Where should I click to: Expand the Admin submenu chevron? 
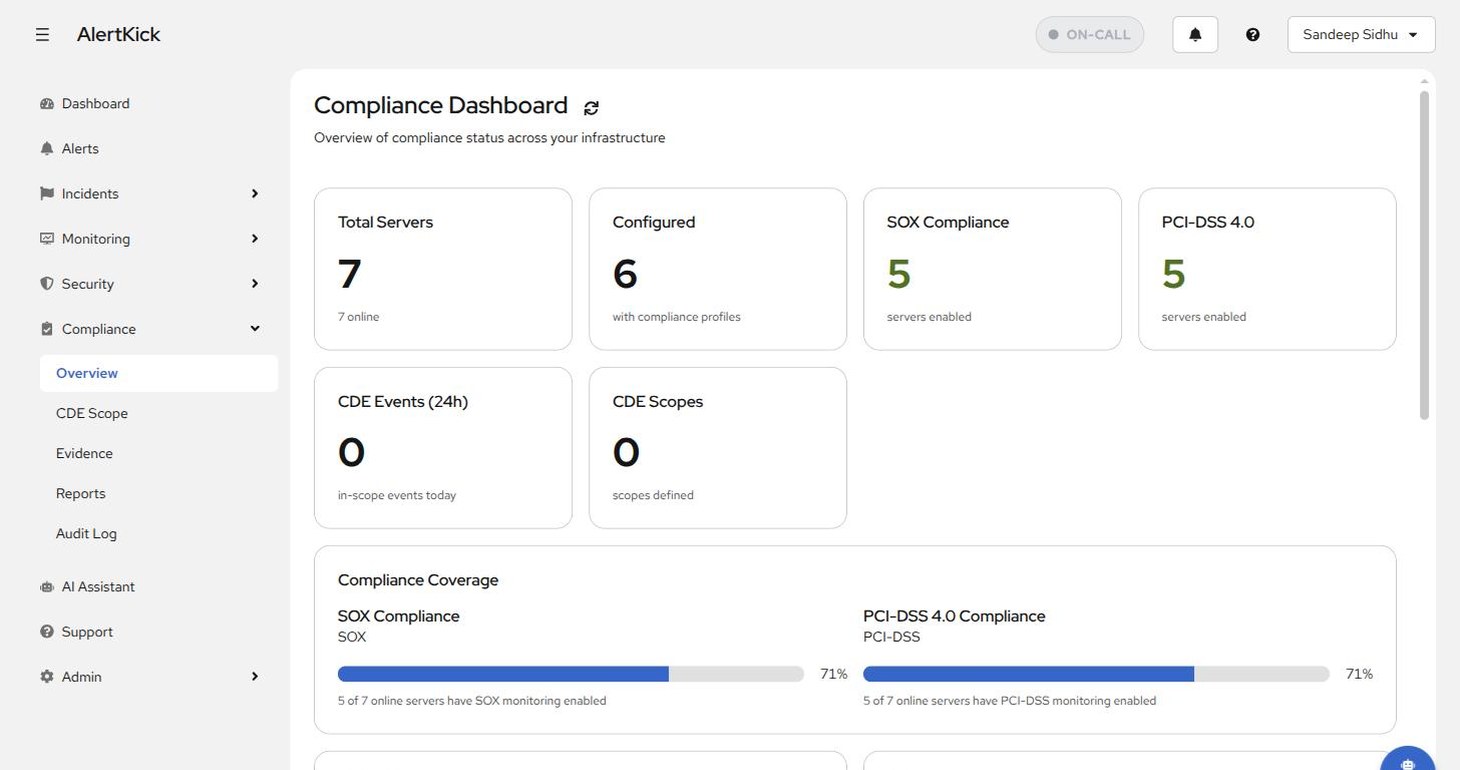(x=255, y=677)
